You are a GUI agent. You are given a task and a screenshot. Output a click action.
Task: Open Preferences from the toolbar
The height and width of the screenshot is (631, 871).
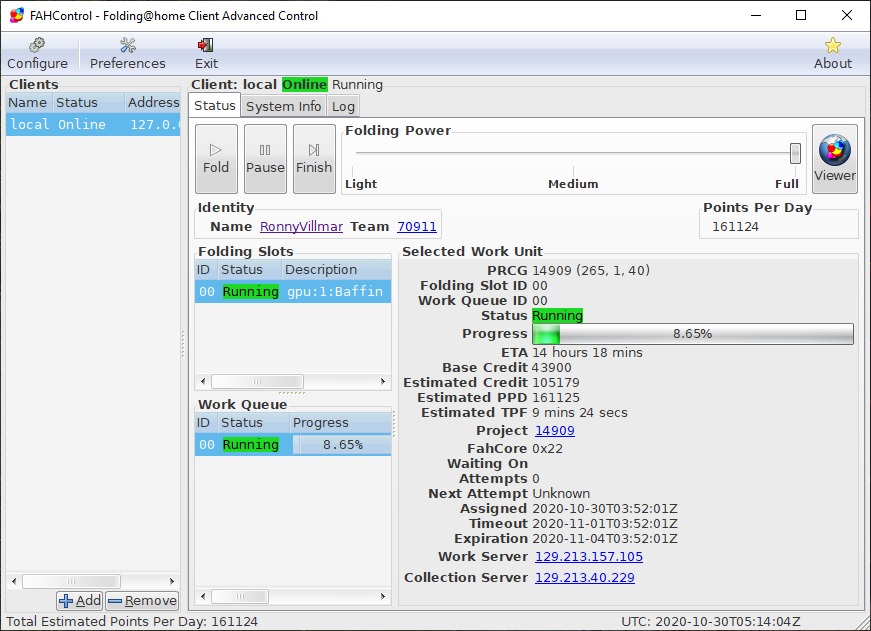(x=128, y=54)
